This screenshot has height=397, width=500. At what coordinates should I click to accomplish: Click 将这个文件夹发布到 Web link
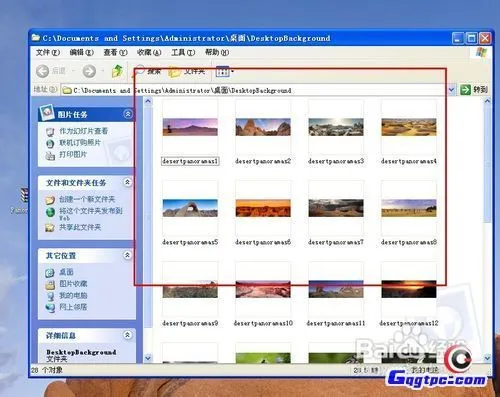(91, 214)
